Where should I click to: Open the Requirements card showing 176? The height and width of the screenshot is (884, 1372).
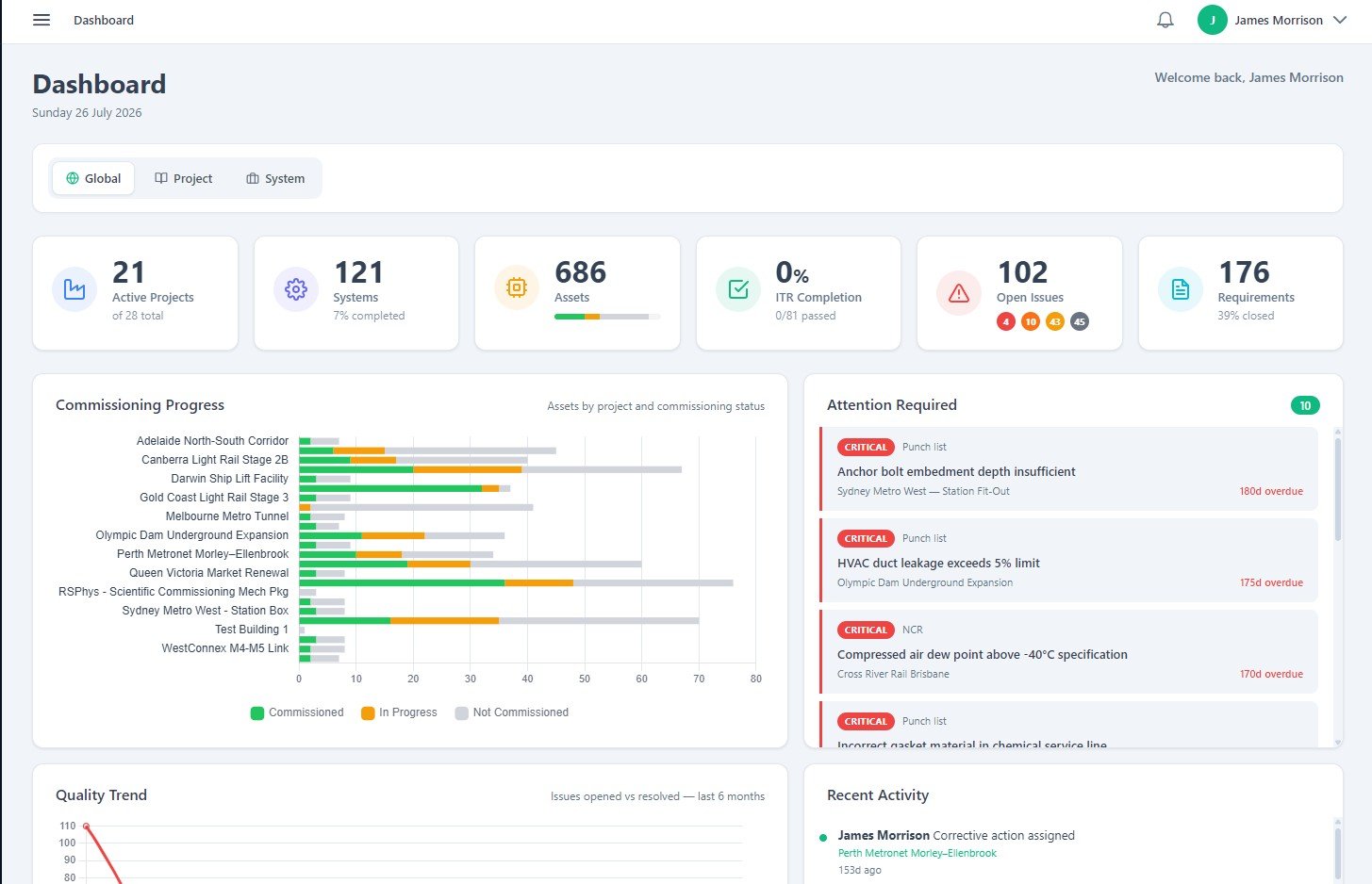click(x=1241, y=293)
